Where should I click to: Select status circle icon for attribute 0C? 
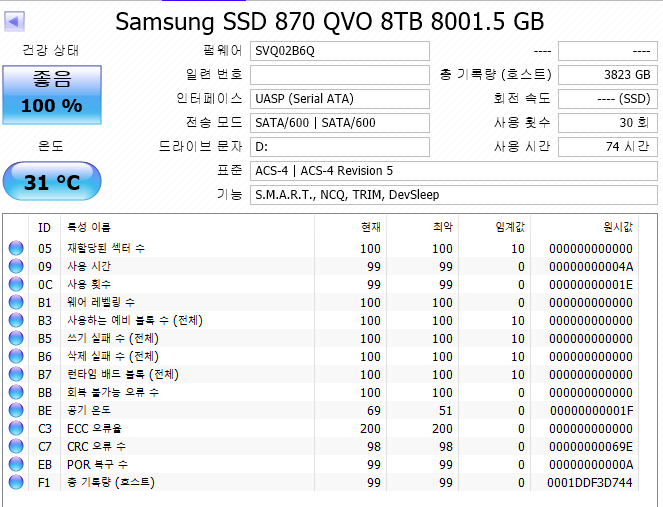(16, 284)
